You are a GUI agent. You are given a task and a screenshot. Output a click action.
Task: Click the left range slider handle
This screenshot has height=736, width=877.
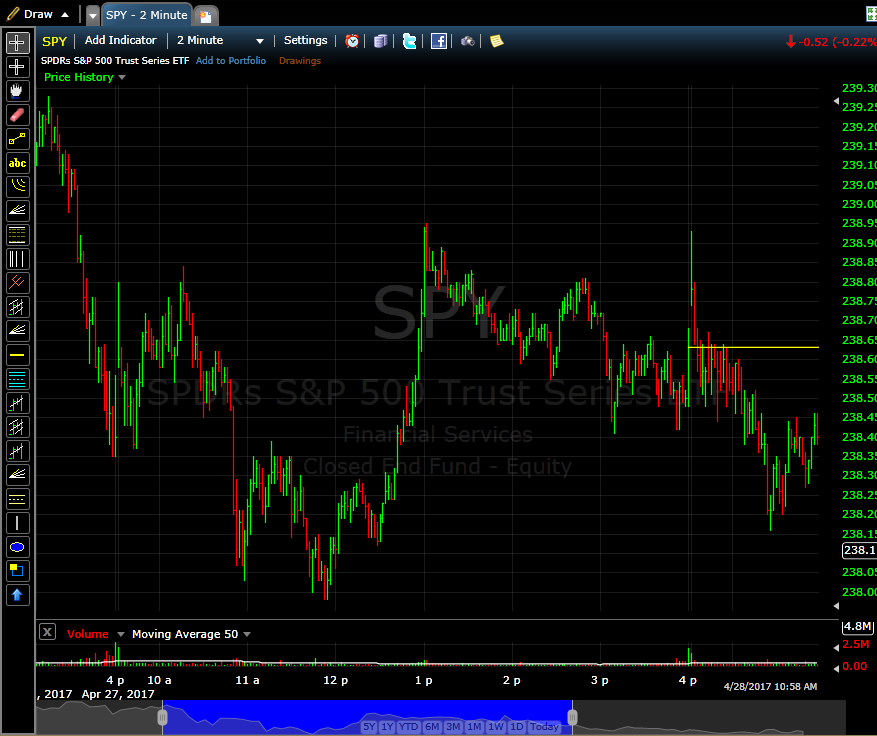pyautogui.click(x=162, y=717)
